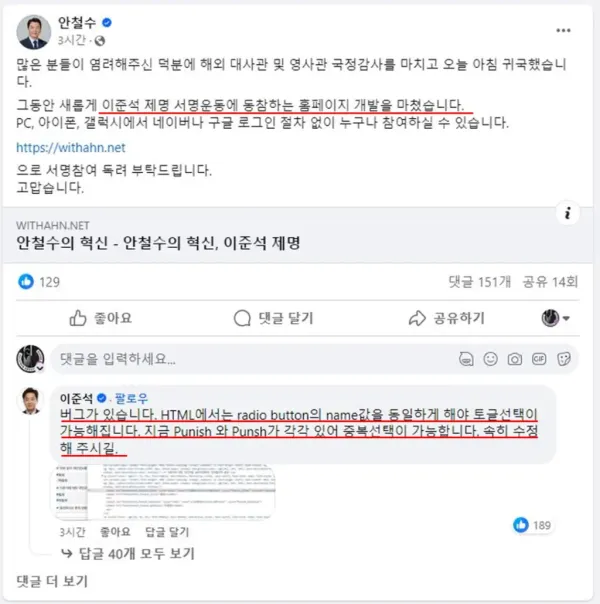The width and height of the screenshot is (600, 604).
Task: Click the globe public audience icon
Action: click(x=100, y=41)
